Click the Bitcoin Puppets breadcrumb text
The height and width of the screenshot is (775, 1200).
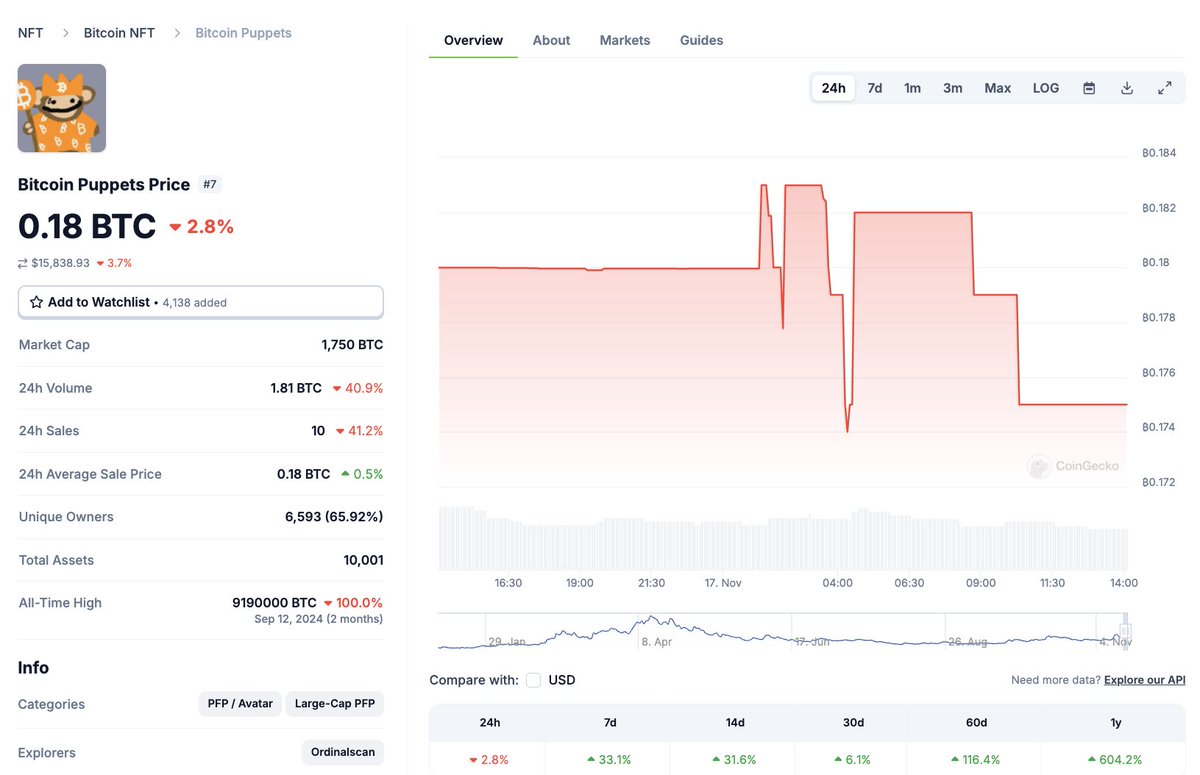click(243, 33)
